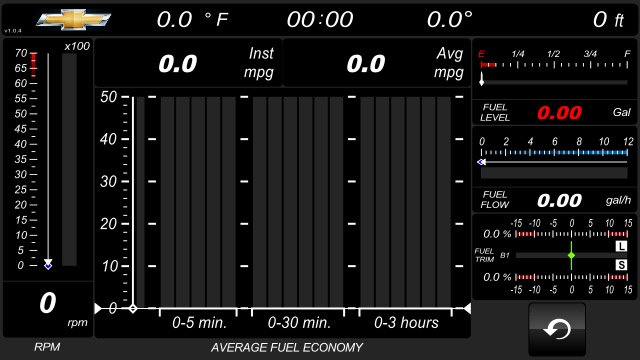The width and height of the screenshot is (640, 360).
Task: Select the 0-30 min. chart section label
Action: 299,323
